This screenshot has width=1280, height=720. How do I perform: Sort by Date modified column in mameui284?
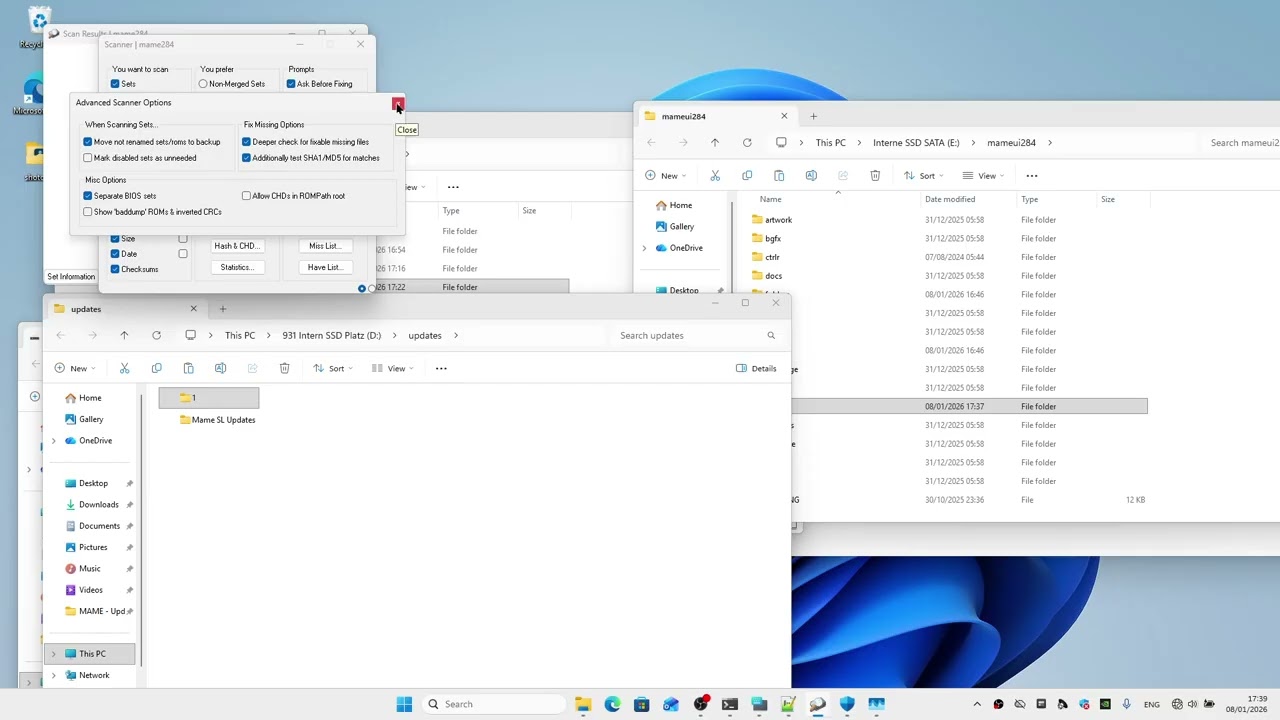tap(950, 199)
